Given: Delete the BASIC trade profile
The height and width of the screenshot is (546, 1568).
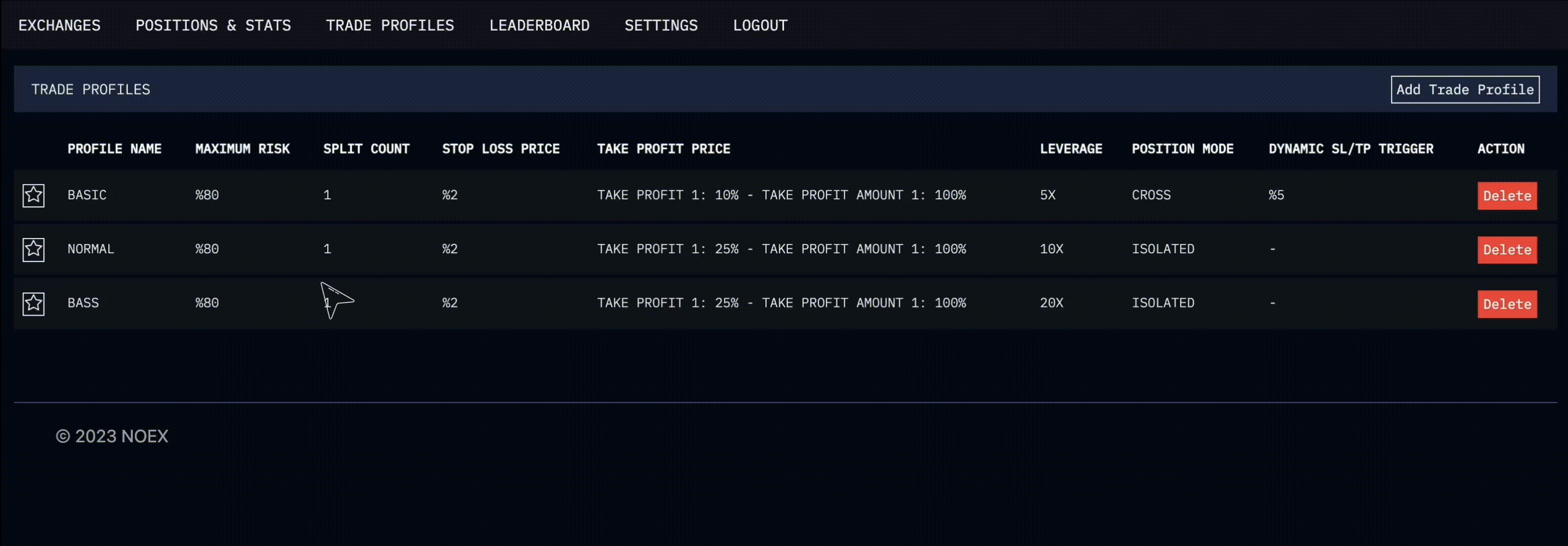Looking at the screenshot, I should (x=1507, y=196).
